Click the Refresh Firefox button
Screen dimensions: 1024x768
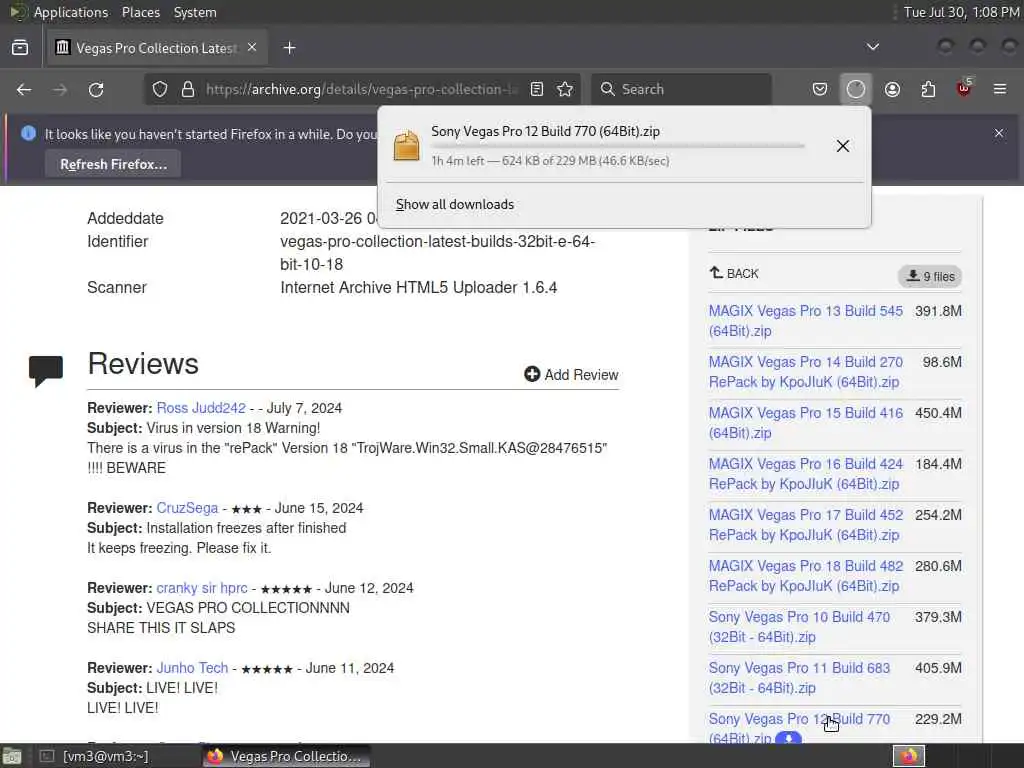coord(113,164)
